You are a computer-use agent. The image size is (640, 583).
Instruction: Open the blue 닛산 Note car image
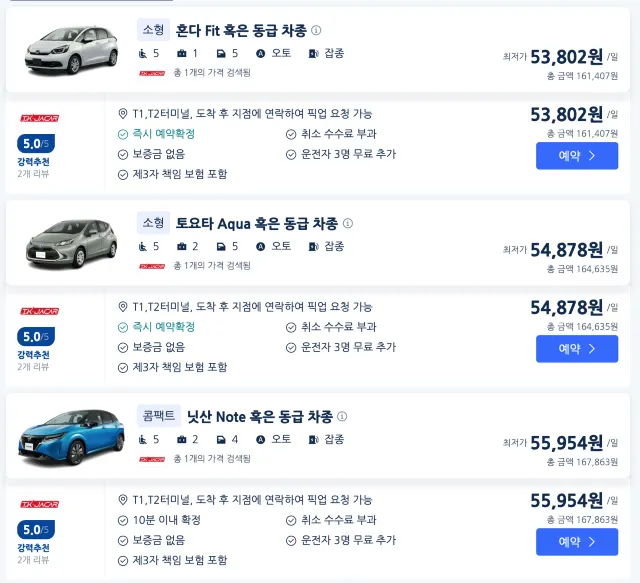point(70,438)
